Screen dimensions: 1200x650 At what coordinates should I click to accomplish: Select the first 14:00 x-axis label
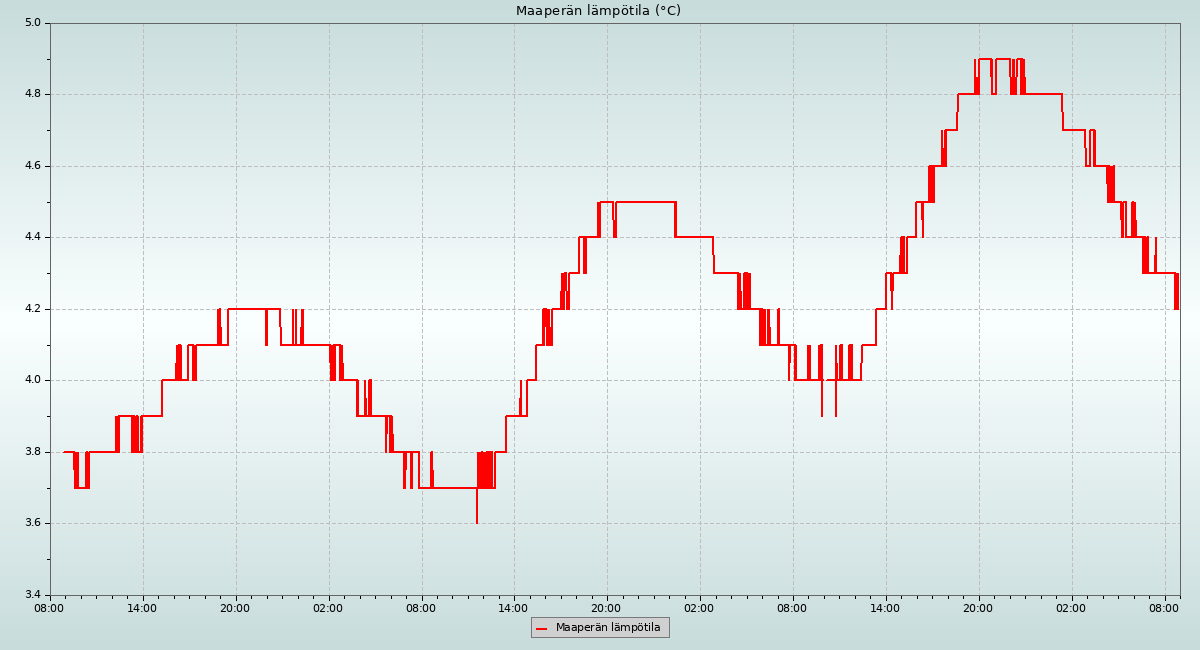point(143,607)
